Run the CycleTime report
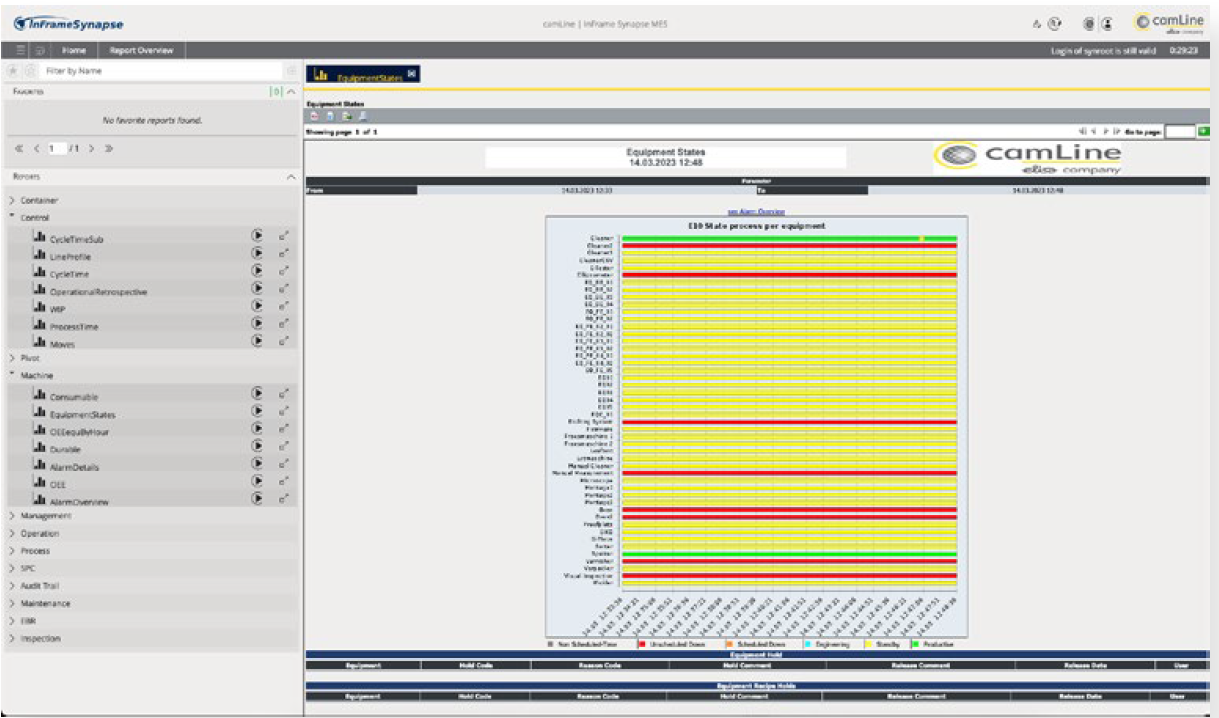 (258, 270)
